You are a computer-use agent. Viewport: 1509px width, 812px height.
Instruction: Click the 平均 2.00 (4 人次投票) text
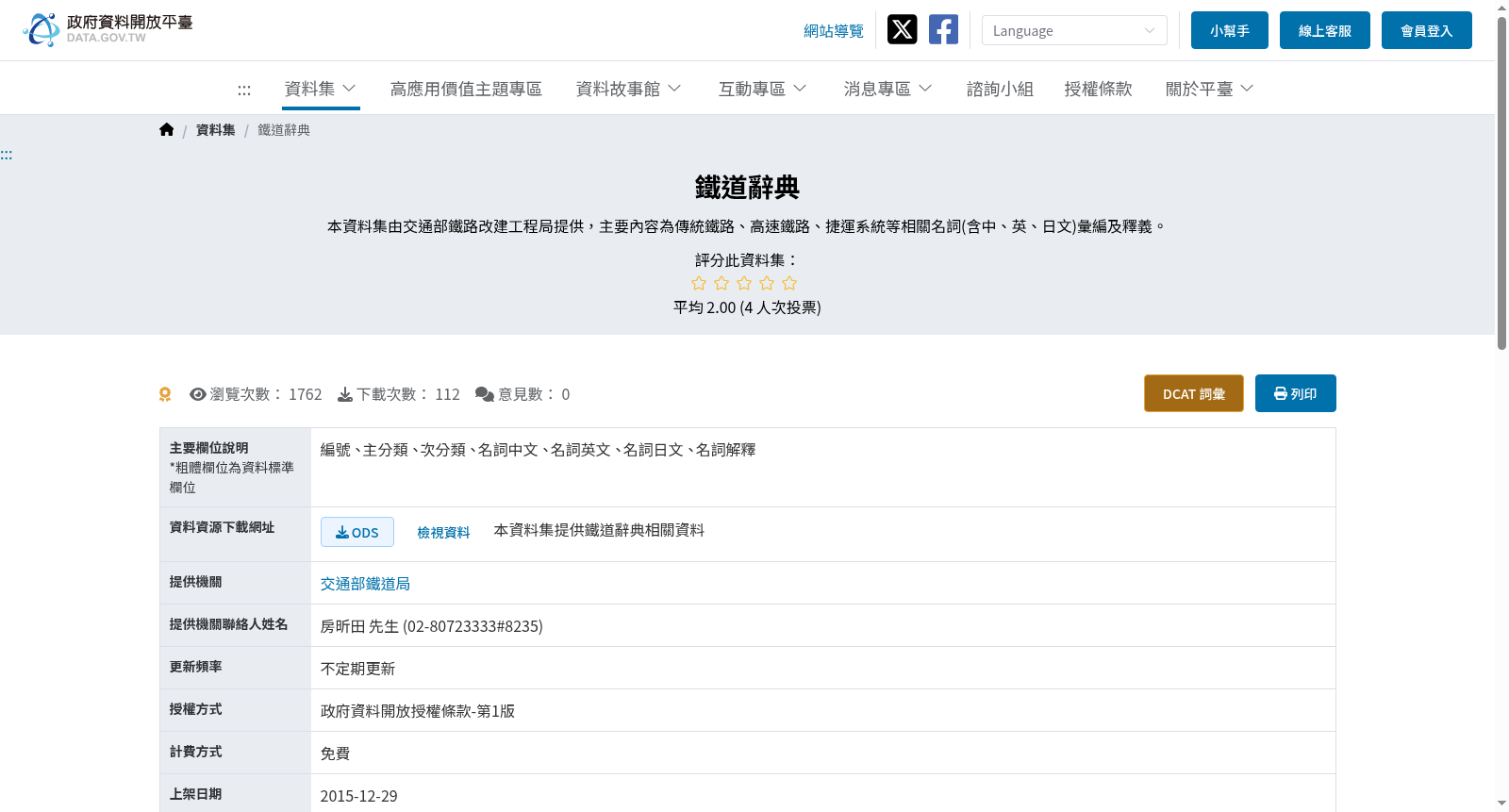click(747, 307)
